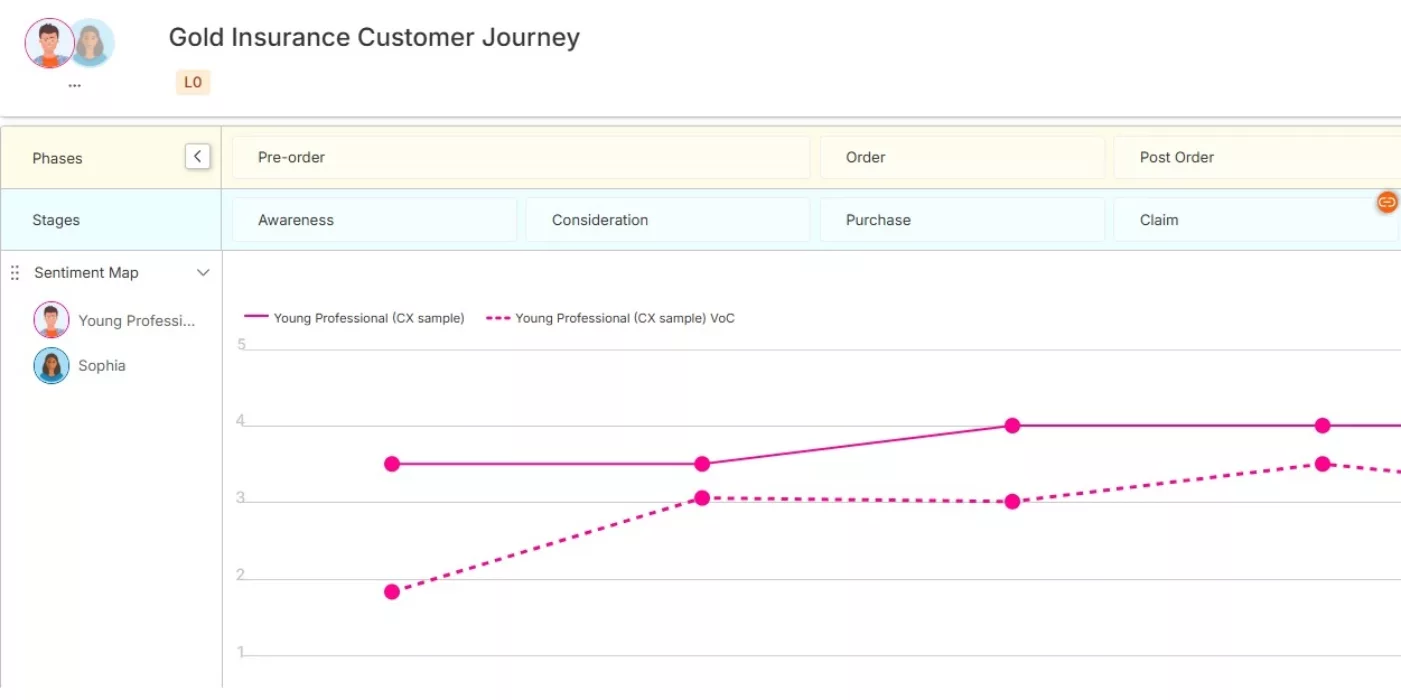
Task: Select the Order phase cell
Action: pyautogui.click(x=961, y=157)
